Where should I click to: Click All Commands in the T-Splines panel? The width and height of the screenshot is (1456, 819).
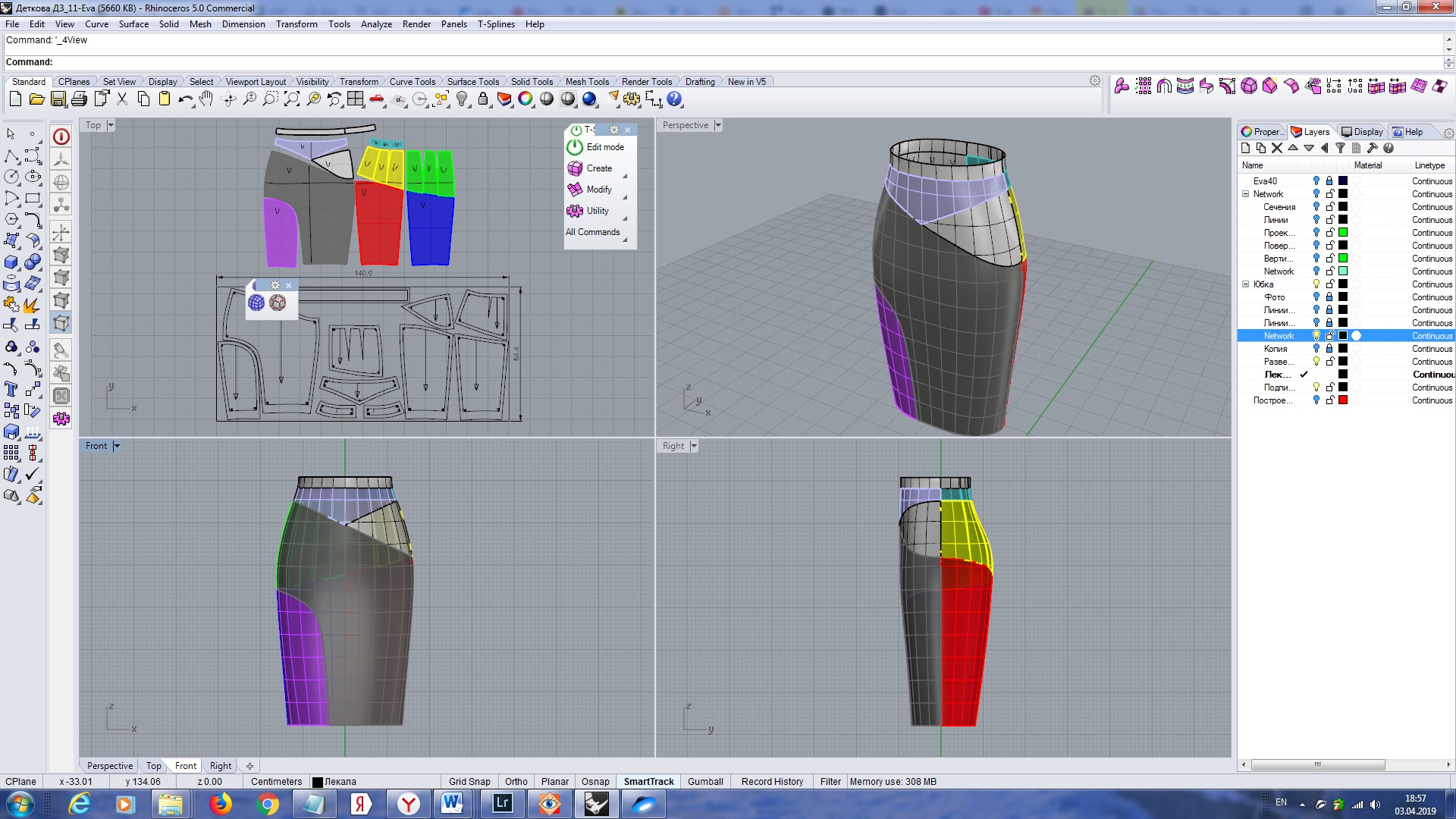click(592, 232)
